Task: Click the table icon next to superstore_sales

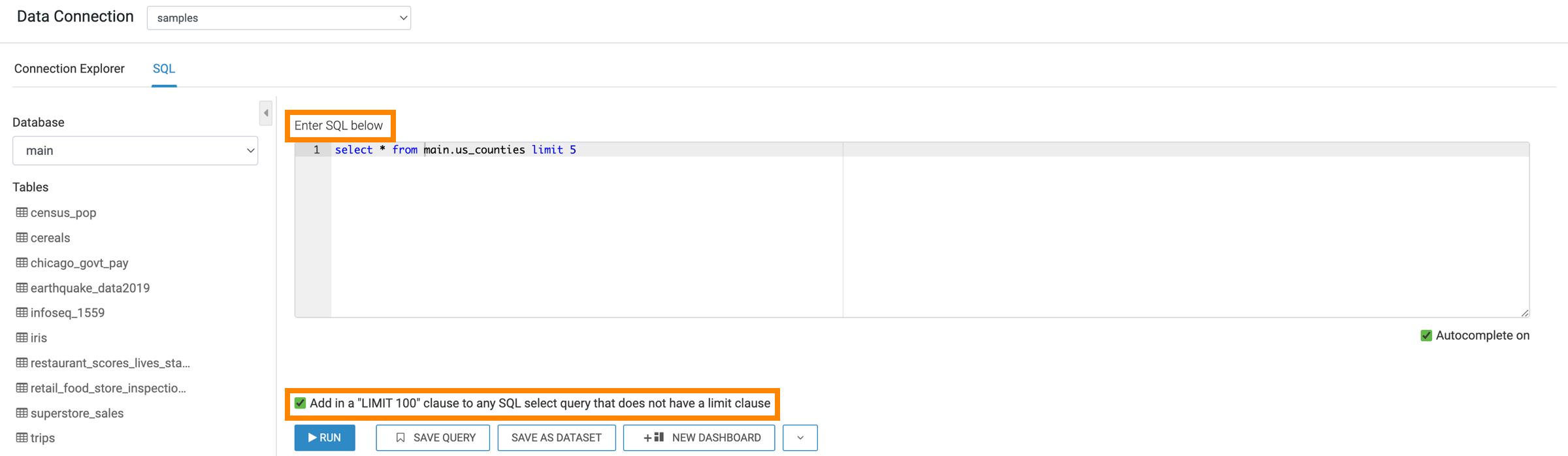Action: click(22, 413)
